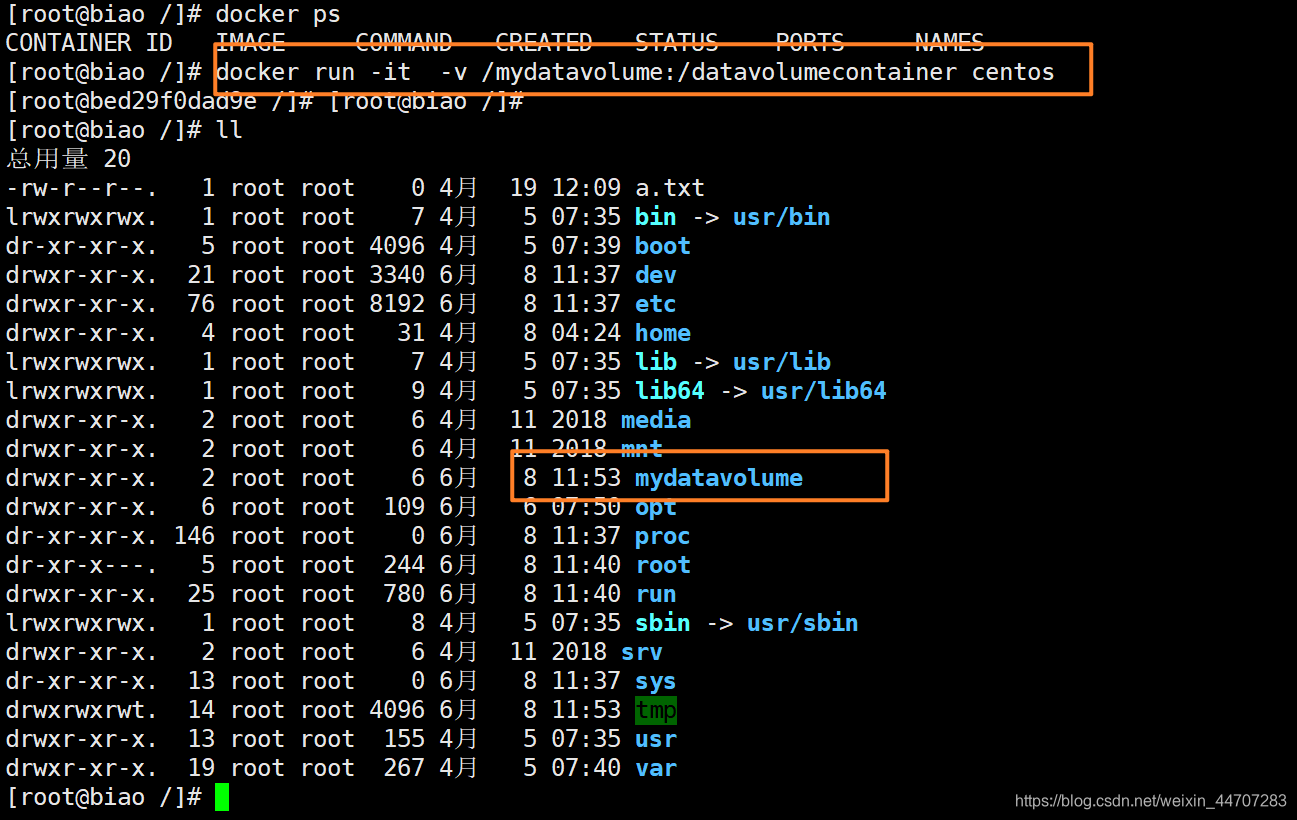Image resolution: width=1297 pixels, height=820 pixels.
Task: Click the 'docker ps' command text
Action: tap(278, 15)
